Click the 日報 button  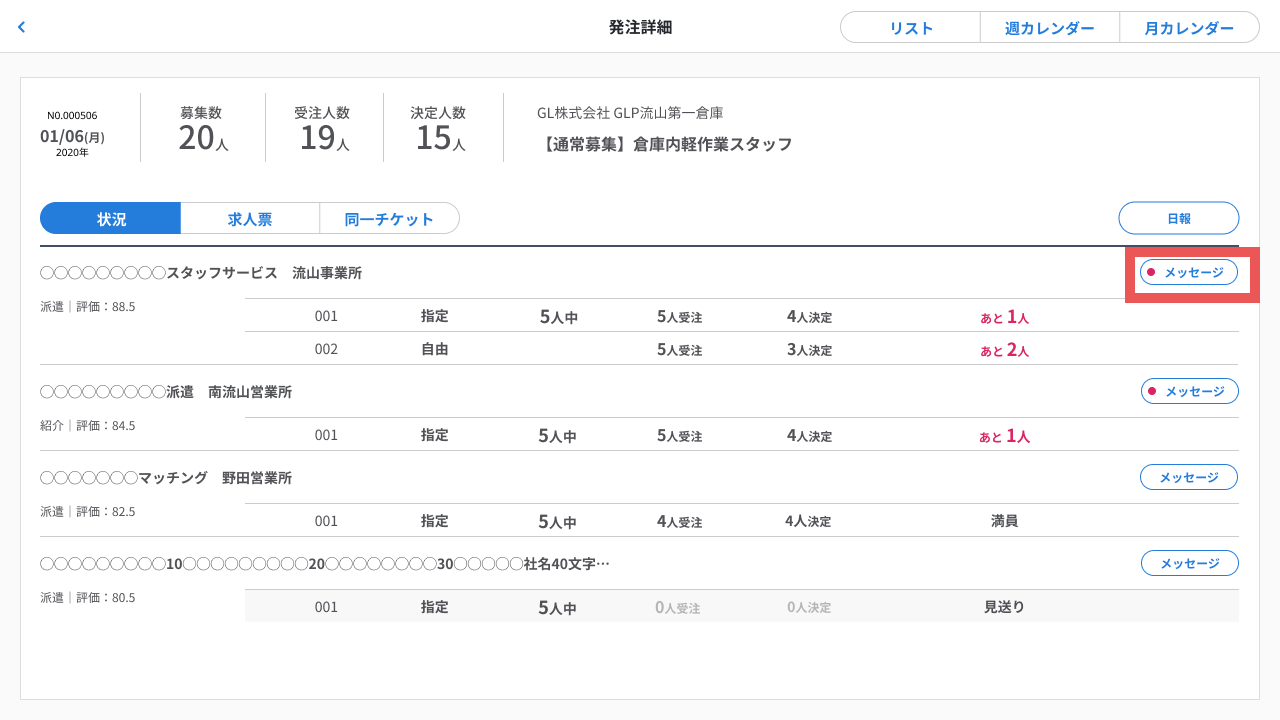coord(1178,218)
